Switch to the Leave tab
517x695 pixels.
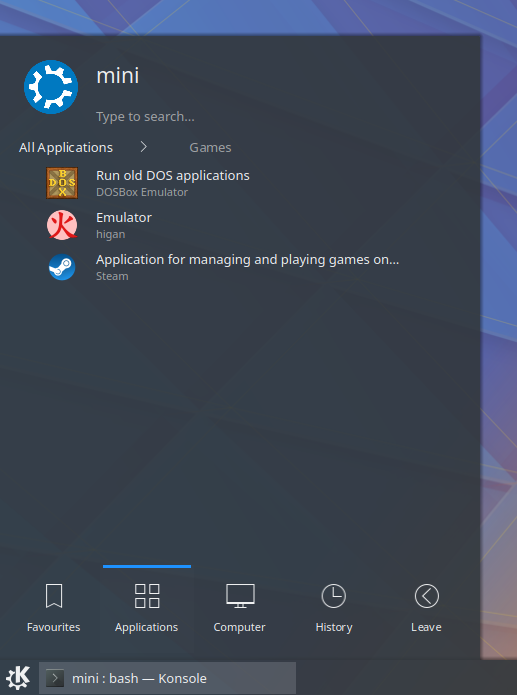pyautogui.click(x=427, y=611)
